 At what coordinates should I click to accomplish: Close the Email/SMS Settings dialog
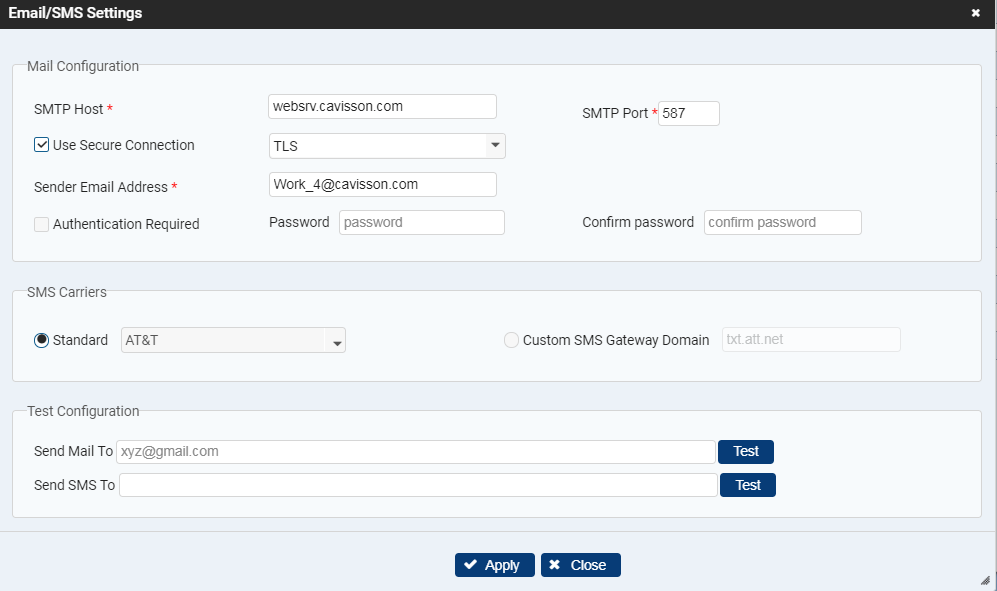tap(975, 13)
